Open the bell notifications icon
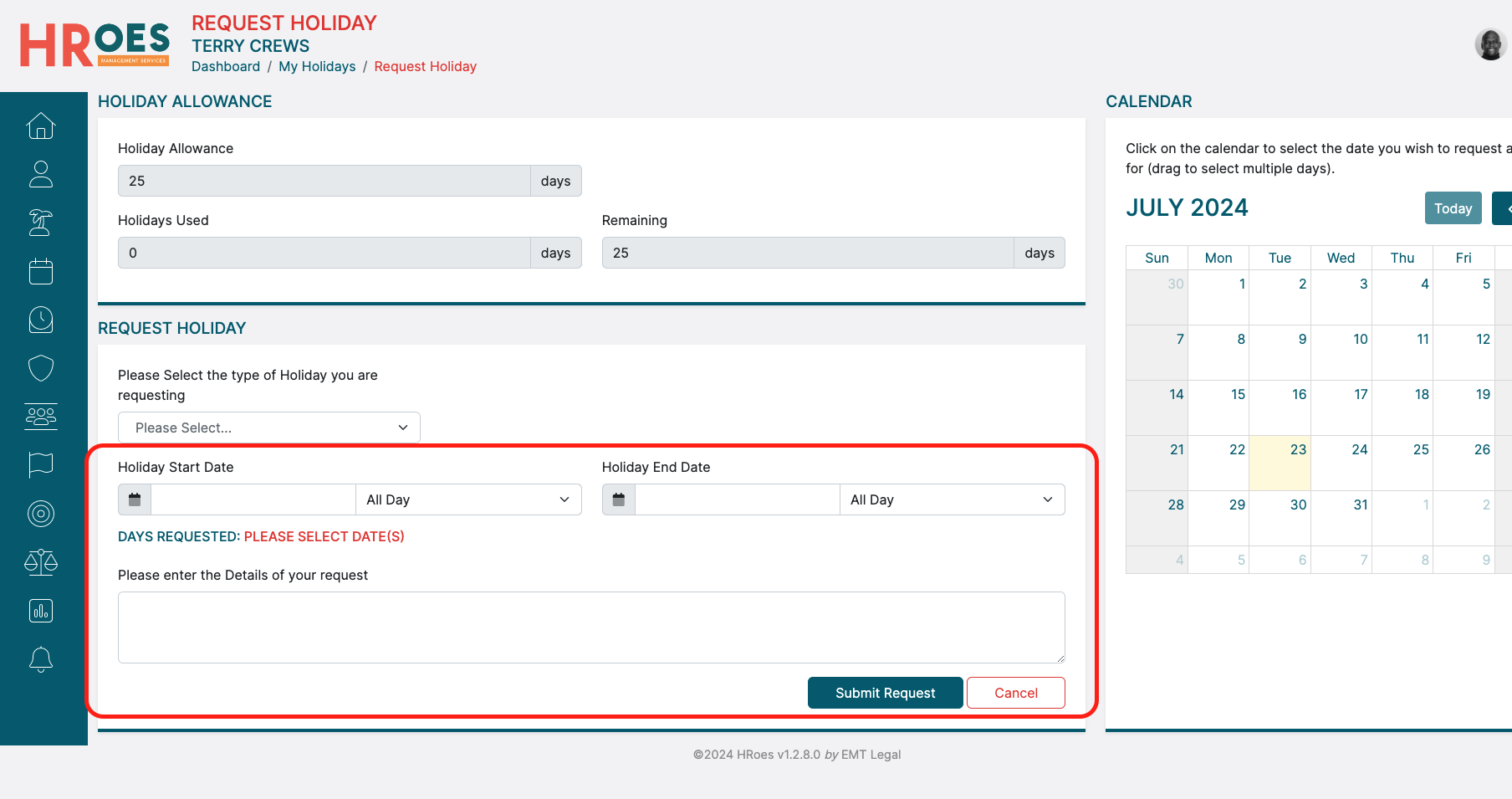Screen dimensions: 1512x799 tap(41, 659)
